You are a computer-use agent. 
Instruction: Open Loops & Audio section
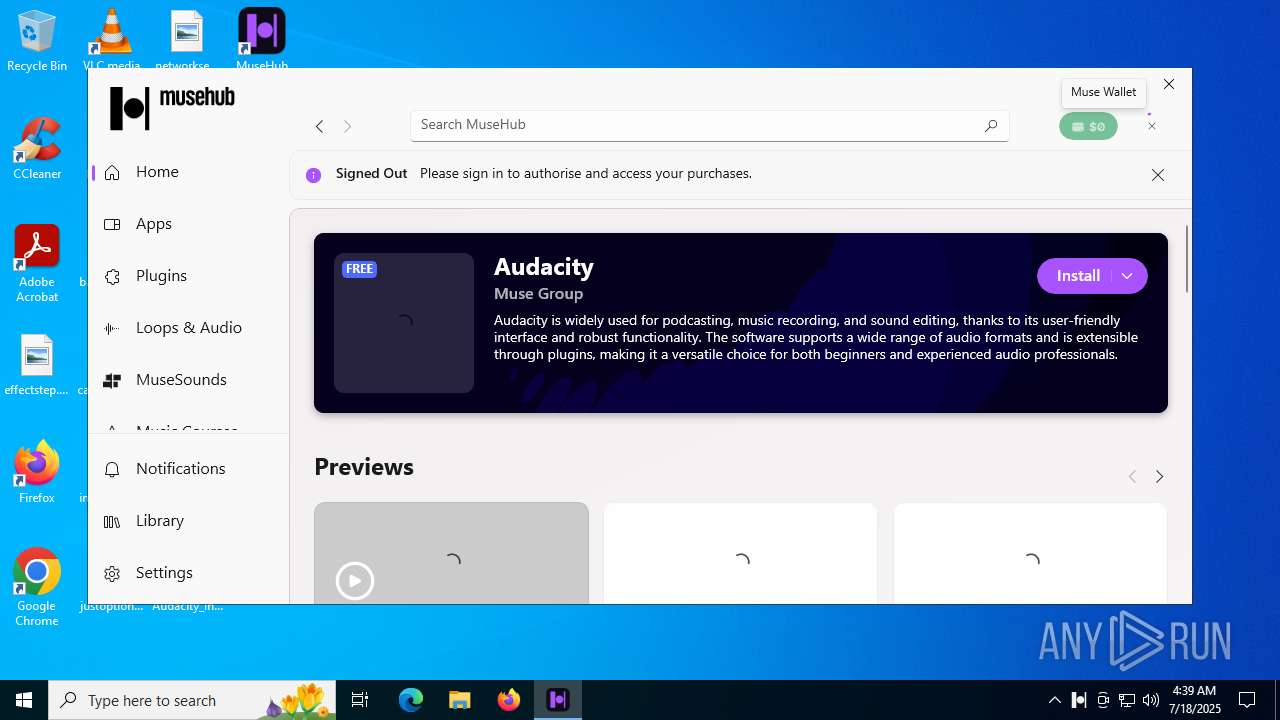point(190,328)
